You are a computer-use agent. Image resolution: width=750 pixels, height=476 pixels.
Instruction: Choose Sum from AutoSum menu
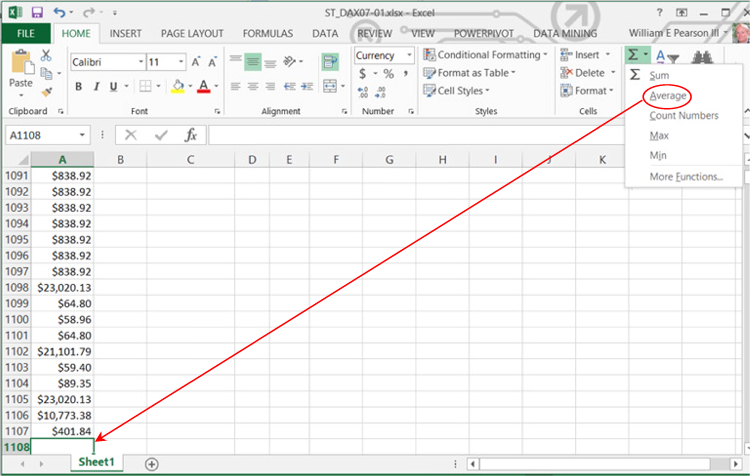[x=659, y=76]
